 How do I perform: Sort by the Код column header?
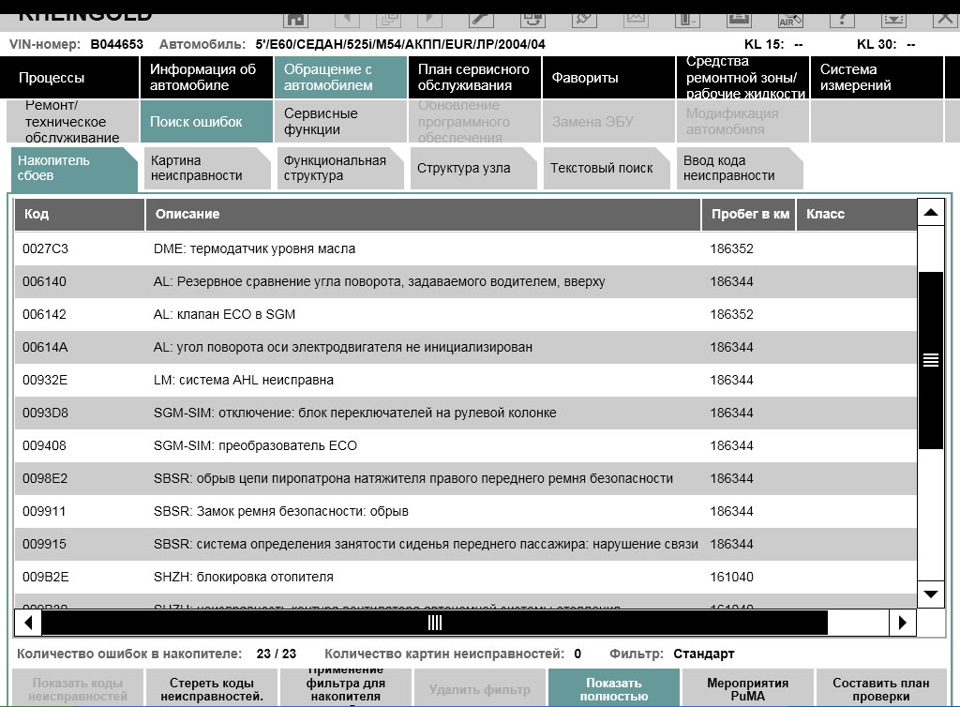tap(80, 214)
